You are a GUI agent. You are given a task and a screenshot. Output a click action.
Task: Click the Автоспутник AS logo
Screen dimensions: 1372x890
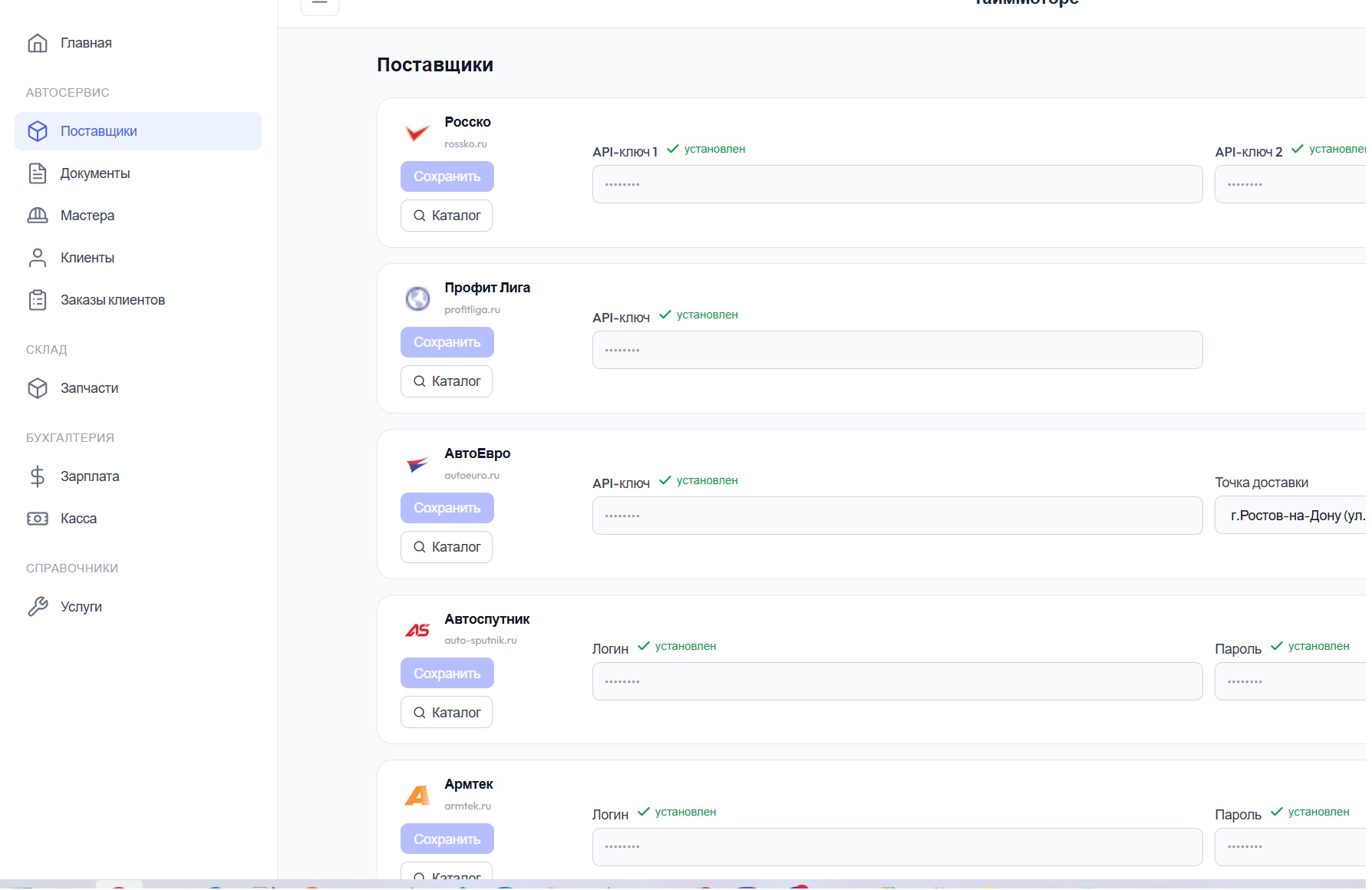point(418,630)
